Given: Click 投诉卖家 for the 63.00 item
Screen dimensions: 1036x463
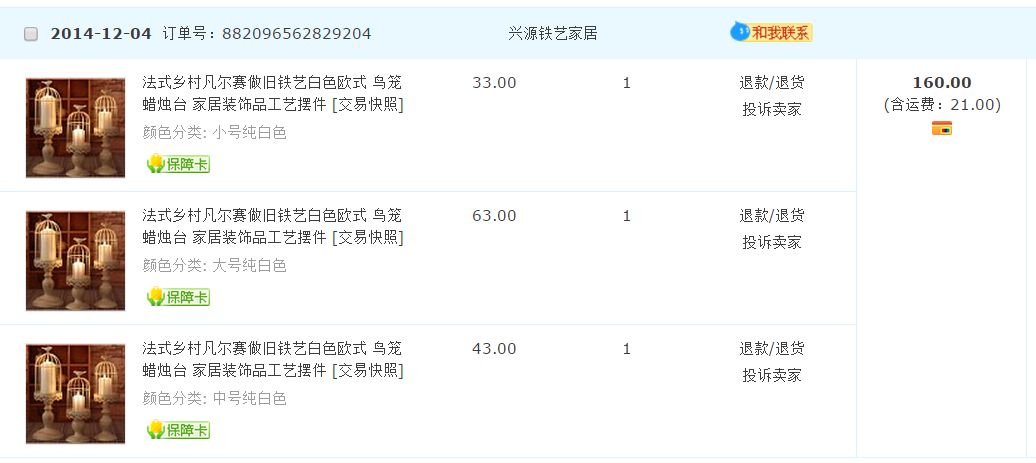Looking at the screenshot, I should tap(772, 242).
